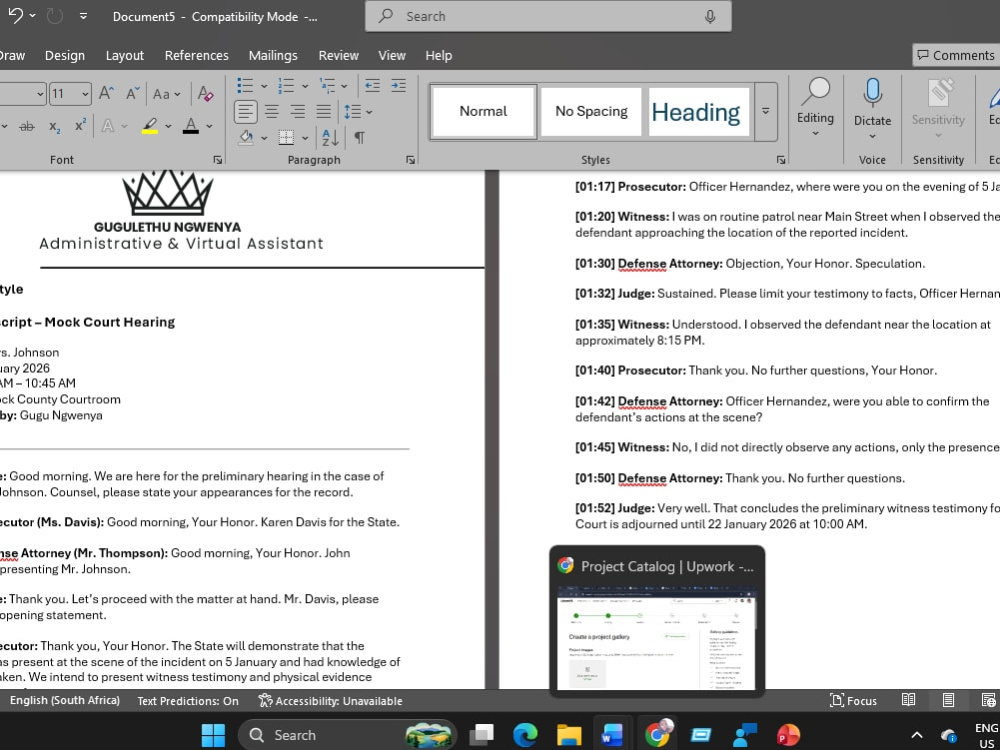Click Decrease Indent icon
The width and height of the screenshot is (1000, 750).
click(372, 85)
